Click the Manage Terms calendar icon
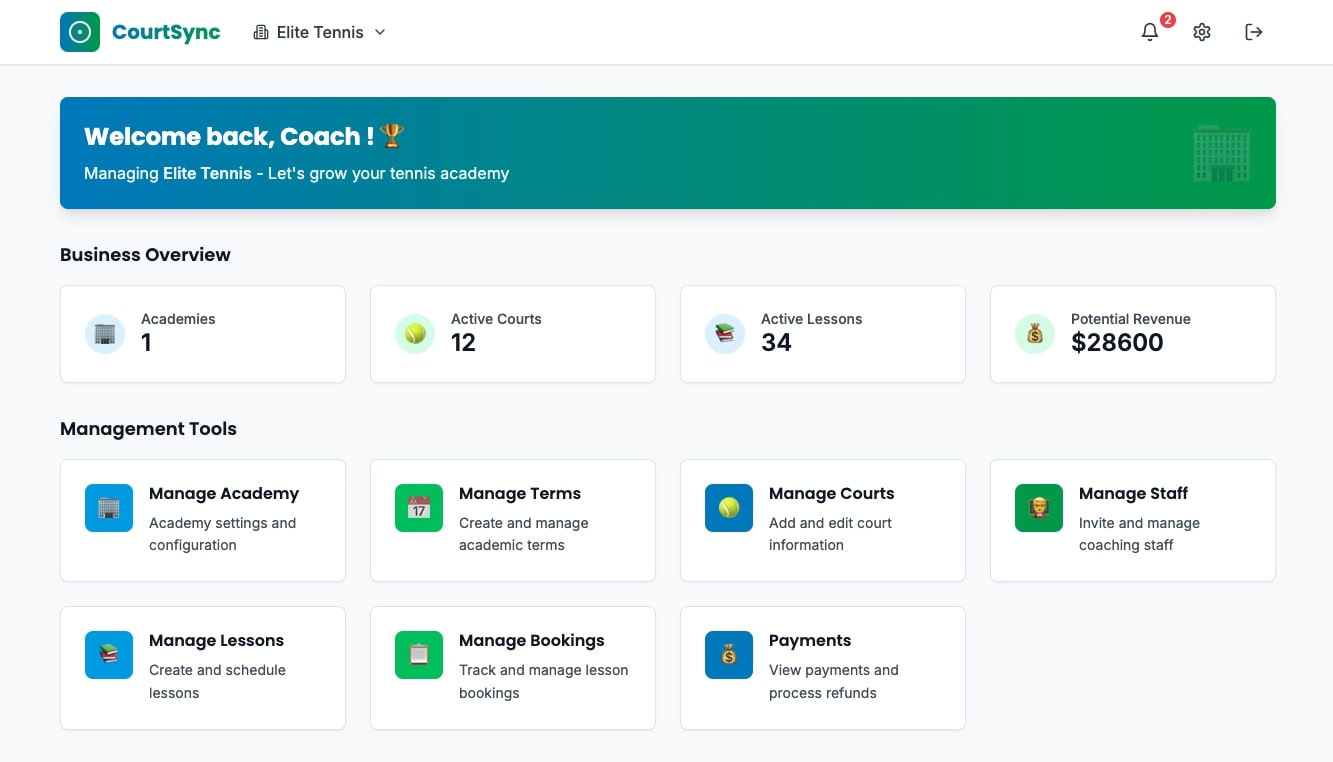The height and width of the screenshot is (762, 1333). [x=419, y=508]
